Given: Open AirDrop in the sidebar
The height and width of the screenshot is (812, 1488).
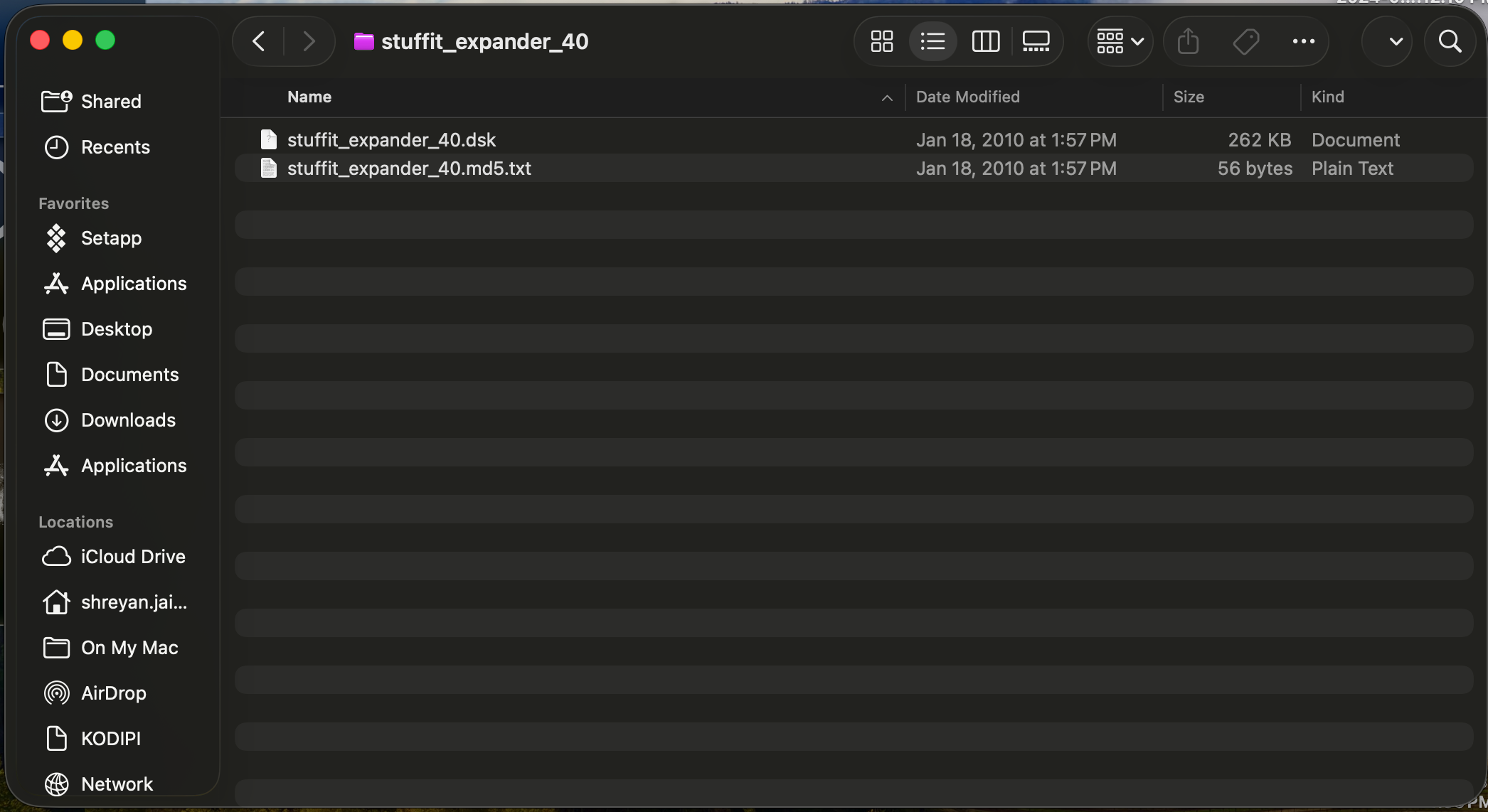Looking at the screenshot, I should click(114, 693).
